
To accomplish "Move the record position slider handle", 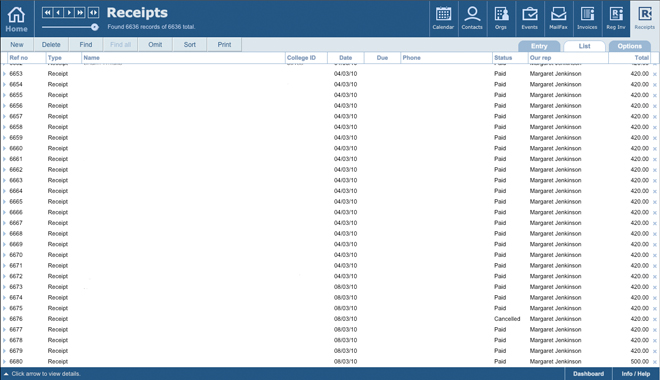I will 95,27.
